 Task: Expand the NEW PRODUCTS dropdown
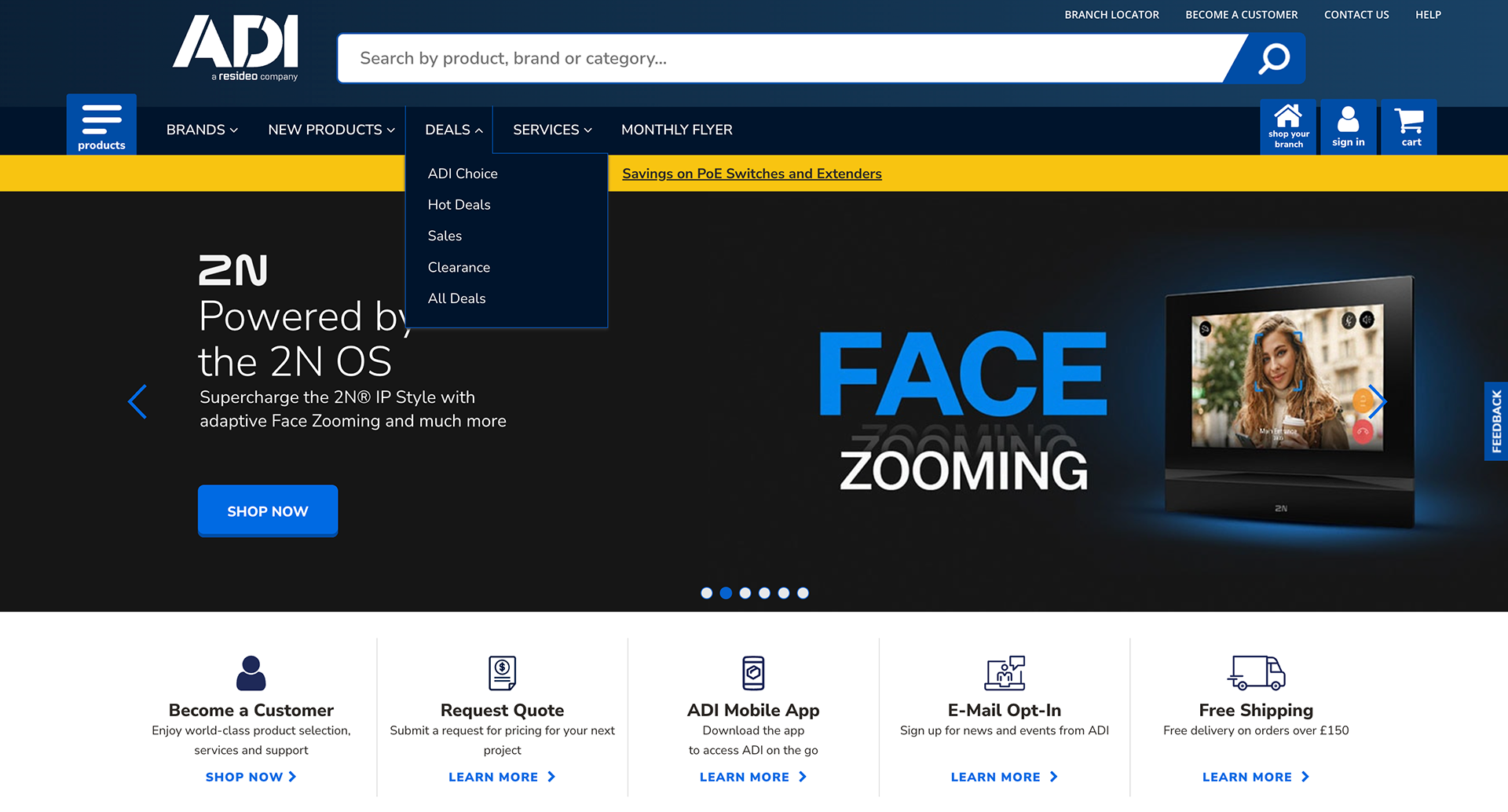click(x=331, y=130)
